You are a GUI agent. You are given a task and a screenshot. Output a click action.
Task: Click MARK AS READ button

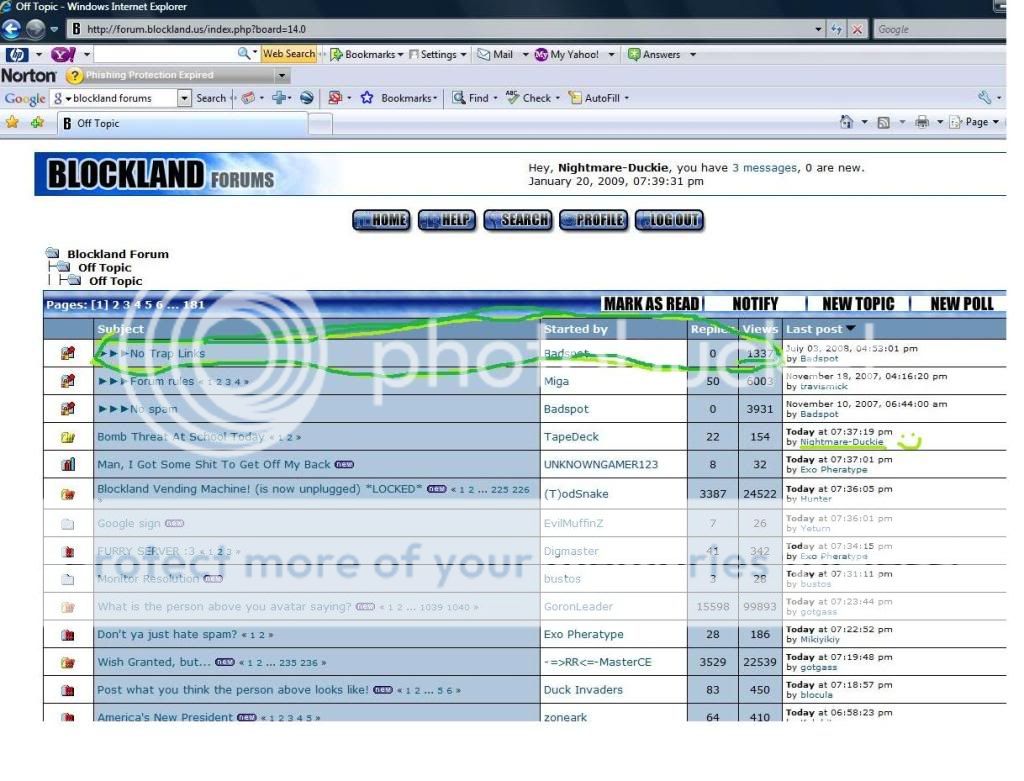(x=652, y=304)
